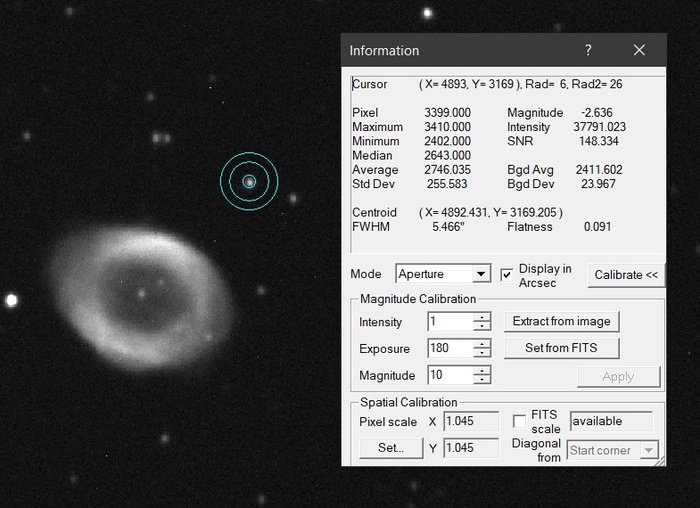Click the Set from FITS button
Image resolution: width=700 pixels, height=508 pixels.
pyautogui.click(x=560, y=348)
